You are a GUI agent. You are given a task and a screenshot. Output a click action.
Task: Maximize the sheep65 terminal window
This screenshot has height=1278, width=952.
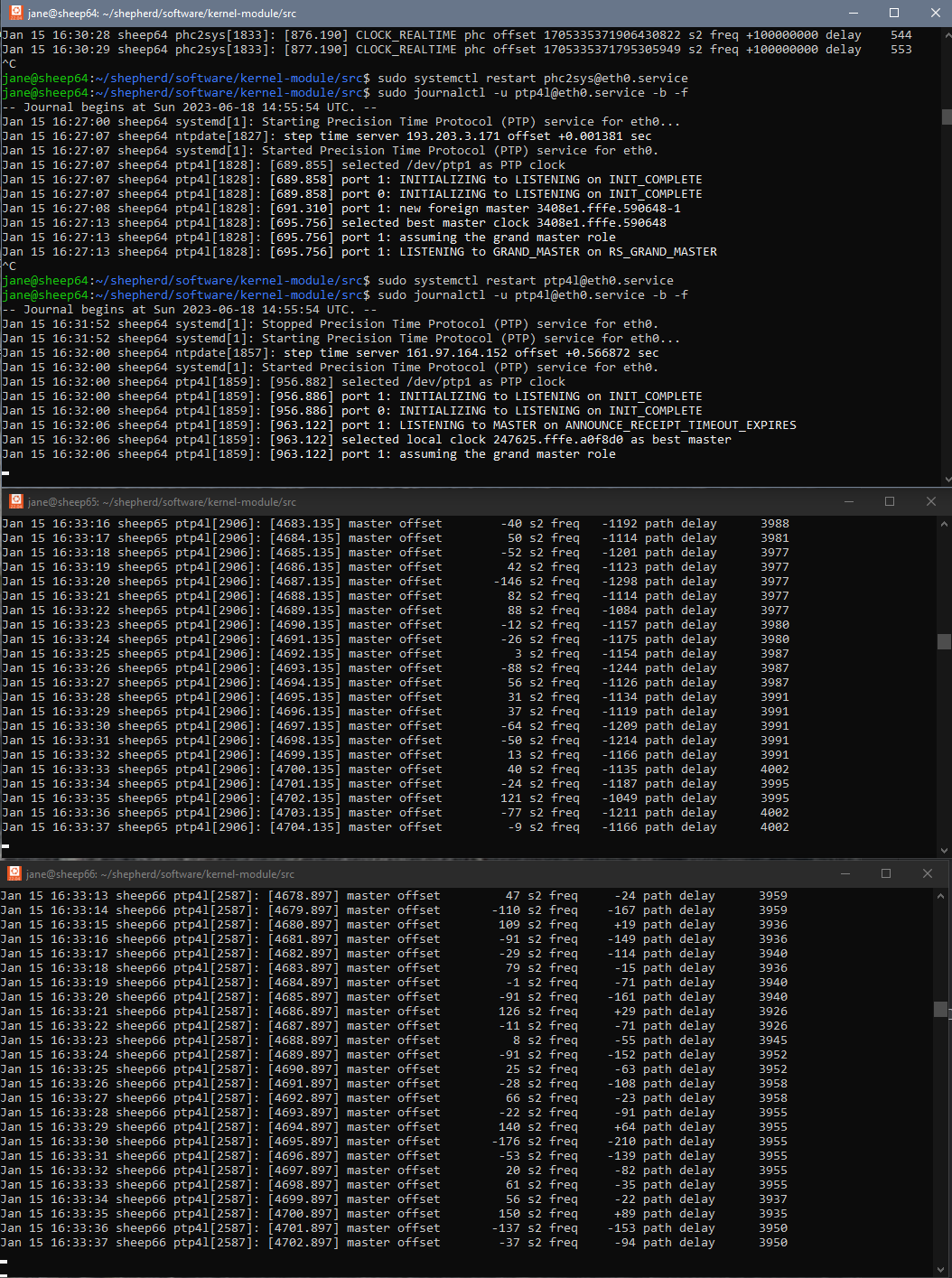(x=890, y=501)
